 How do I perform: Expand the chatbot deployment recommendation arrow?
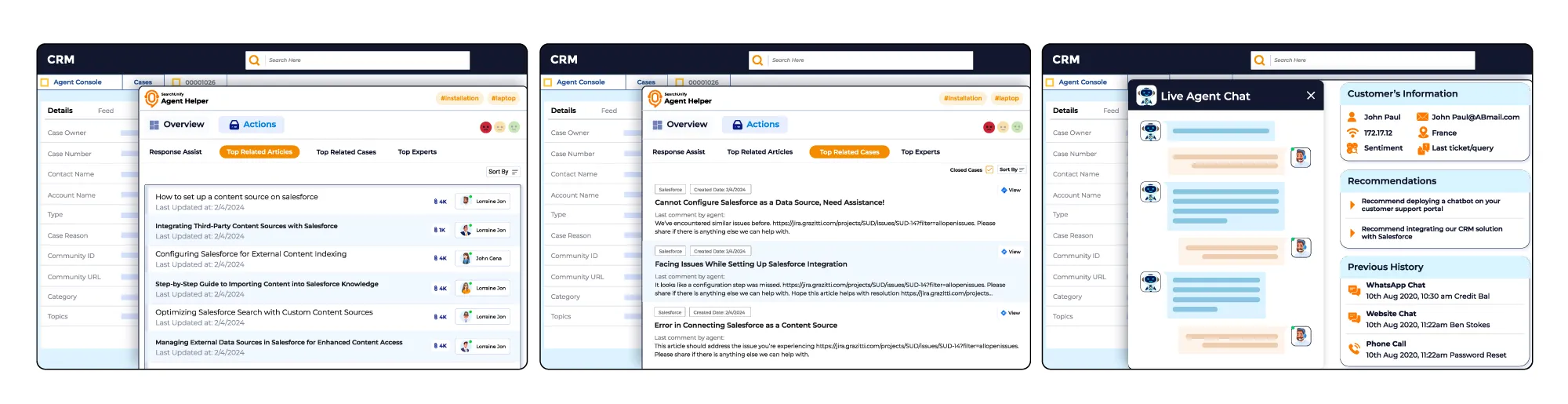tap(1352, 206)
